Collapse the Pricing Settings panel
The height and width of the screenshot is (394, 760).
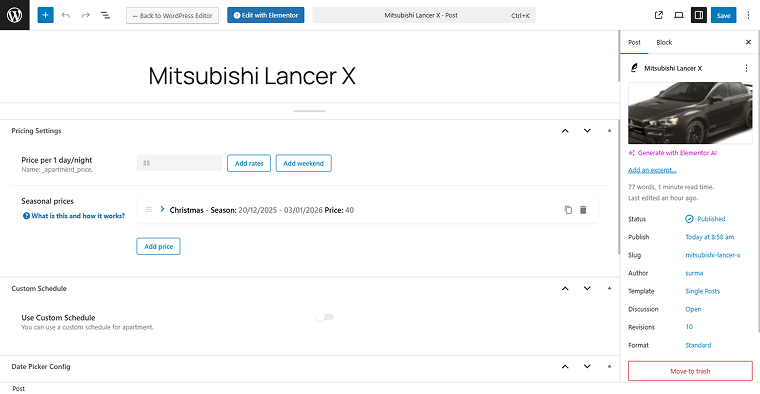tap(609, 131)
